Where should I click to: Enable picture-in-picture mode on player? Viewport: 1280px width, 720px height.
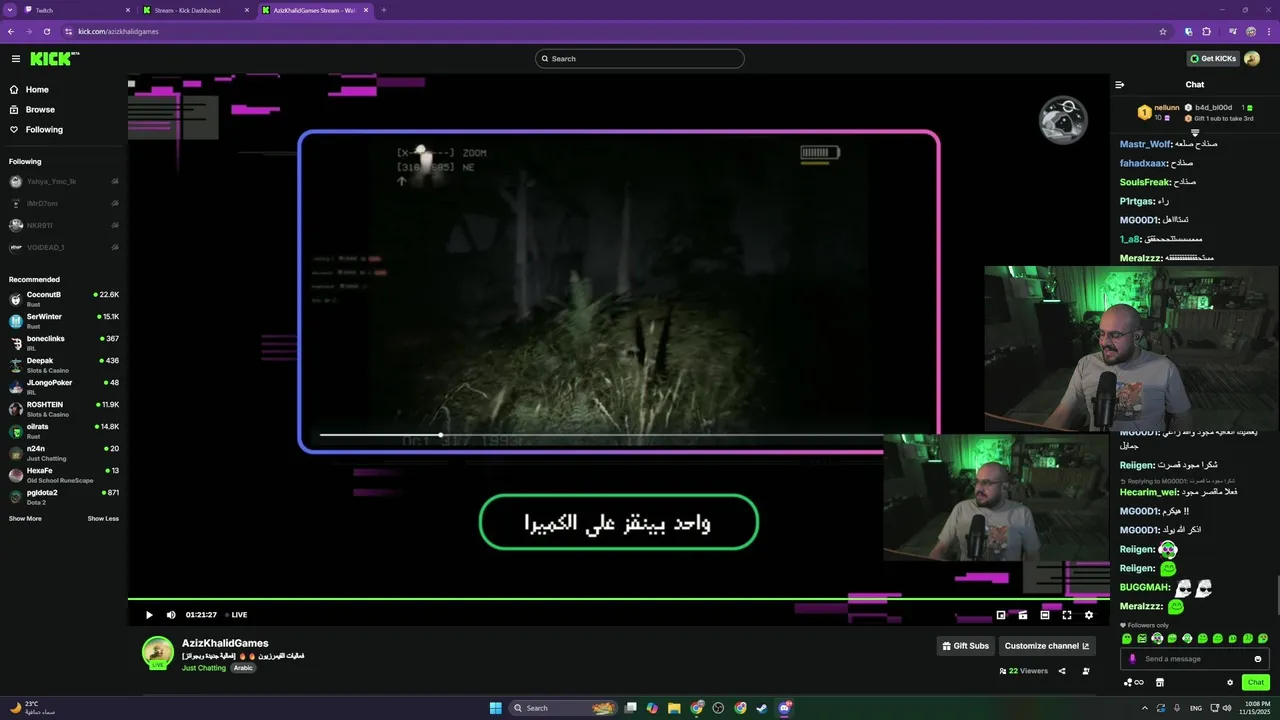coord(1001,615)
